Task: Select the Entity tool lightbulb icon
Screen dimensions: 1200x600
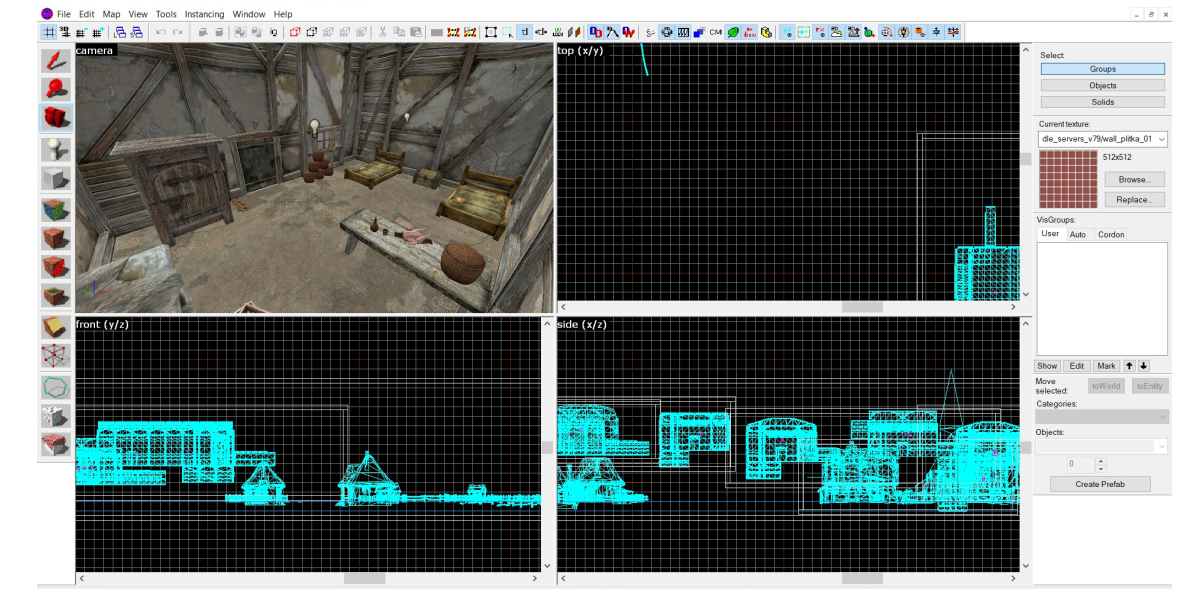Action: coord(54,149)
